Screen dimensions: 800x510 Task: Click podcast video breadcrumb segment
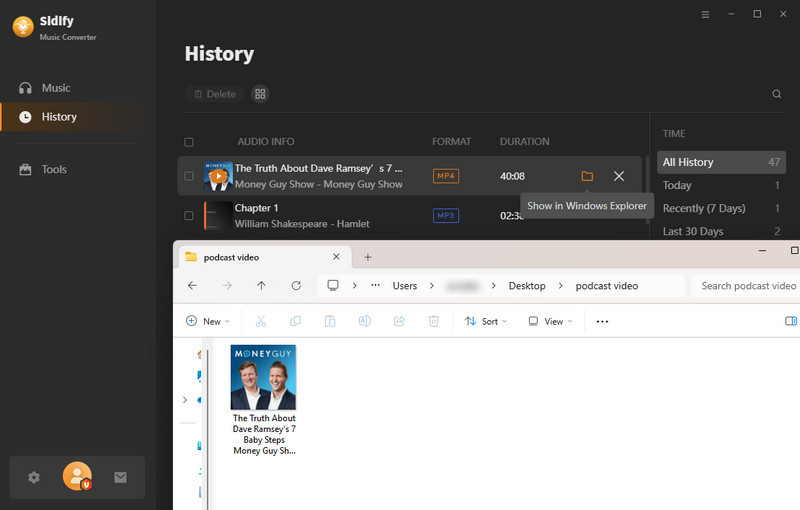tap(607, 286)
